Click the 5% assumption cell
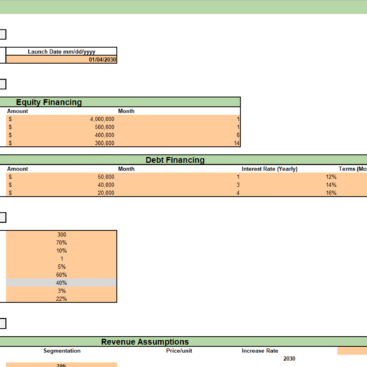 pyautogui.click(x=61, y=267)
